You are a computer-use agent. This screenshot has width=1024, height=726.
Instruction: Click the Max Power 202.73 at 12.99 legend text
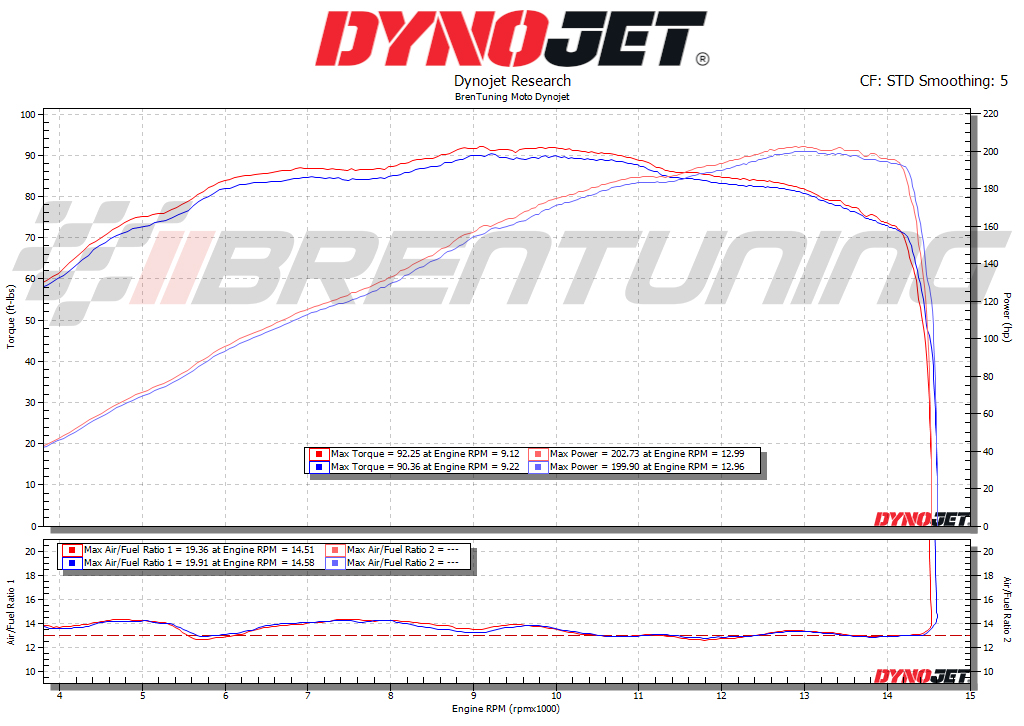pos(646,454)
